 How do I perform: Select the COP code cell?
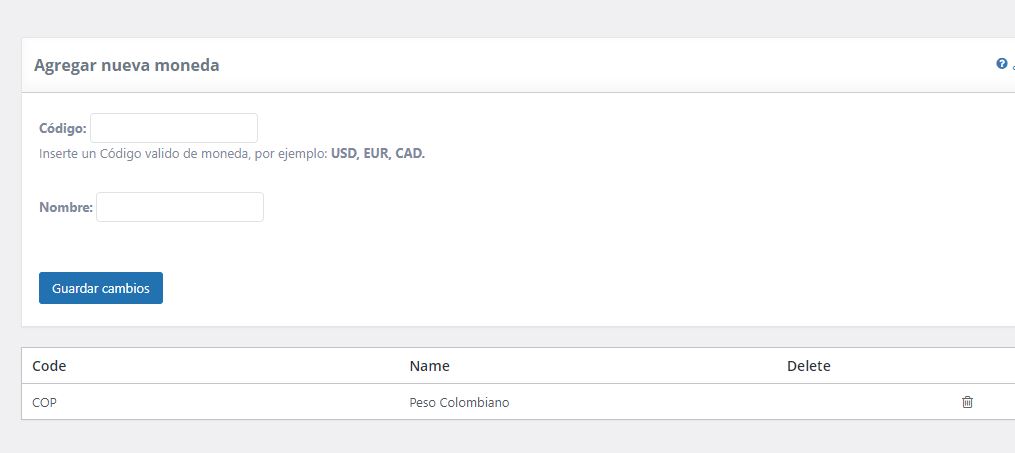tap(45, 403)
